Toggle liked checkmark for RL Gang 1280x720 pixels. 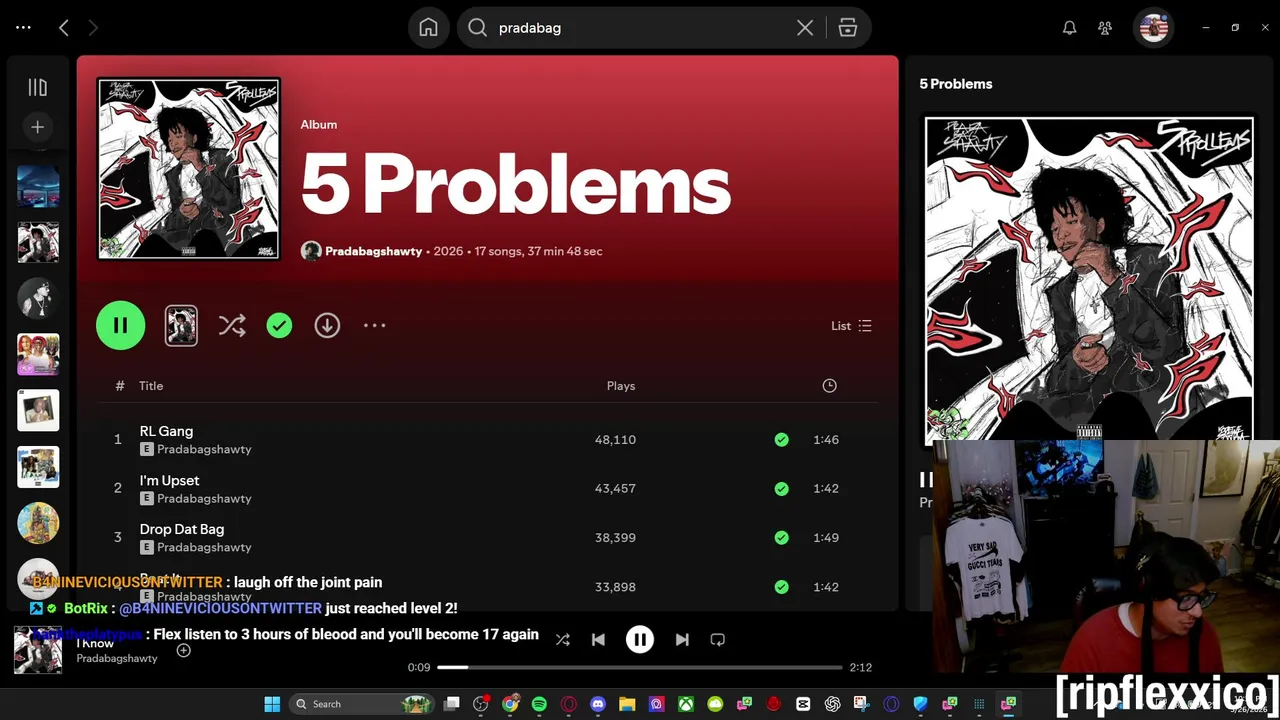781,439
